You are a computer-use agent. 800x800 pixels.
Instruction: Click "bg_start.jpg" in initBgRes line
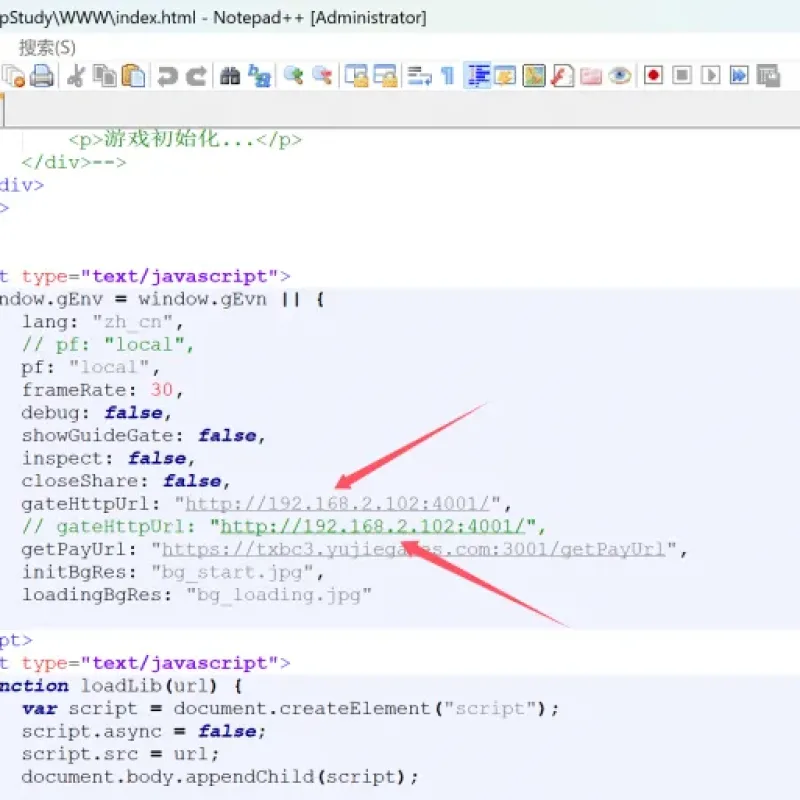(232, 572)
